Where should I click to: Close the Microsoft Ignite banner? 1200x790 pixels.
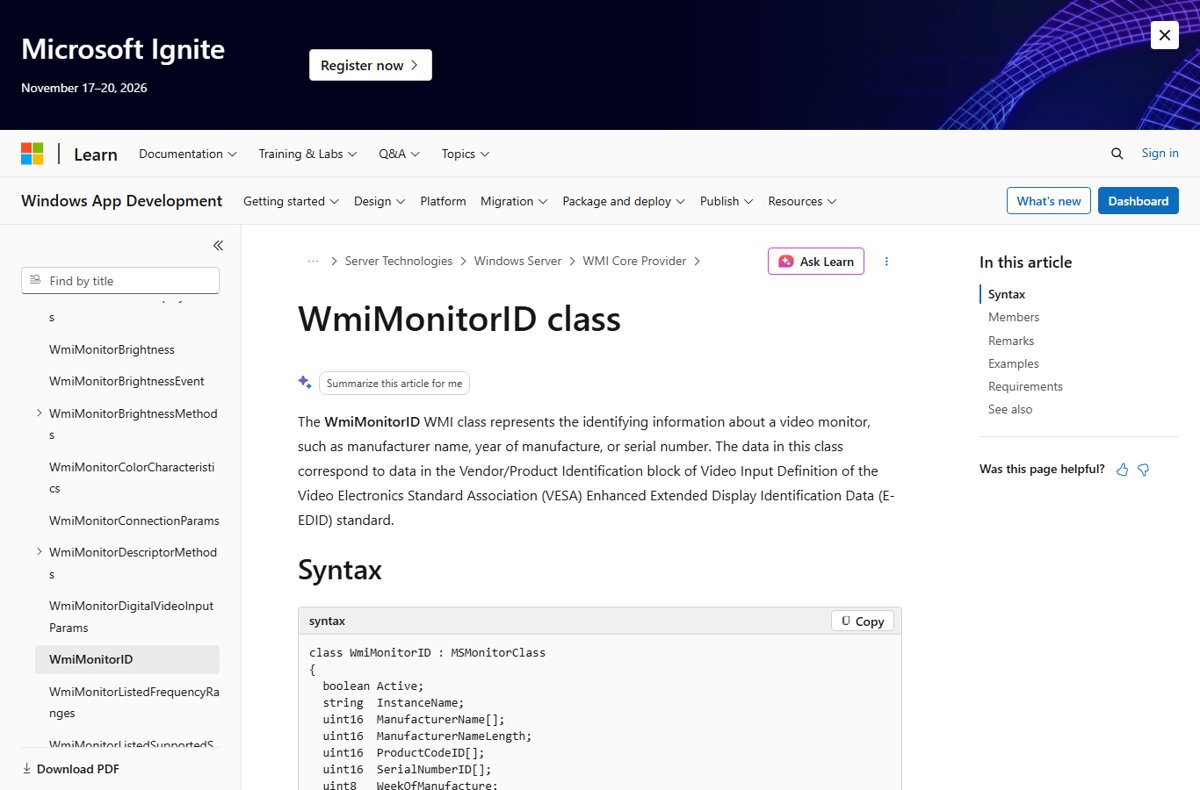1164,35
